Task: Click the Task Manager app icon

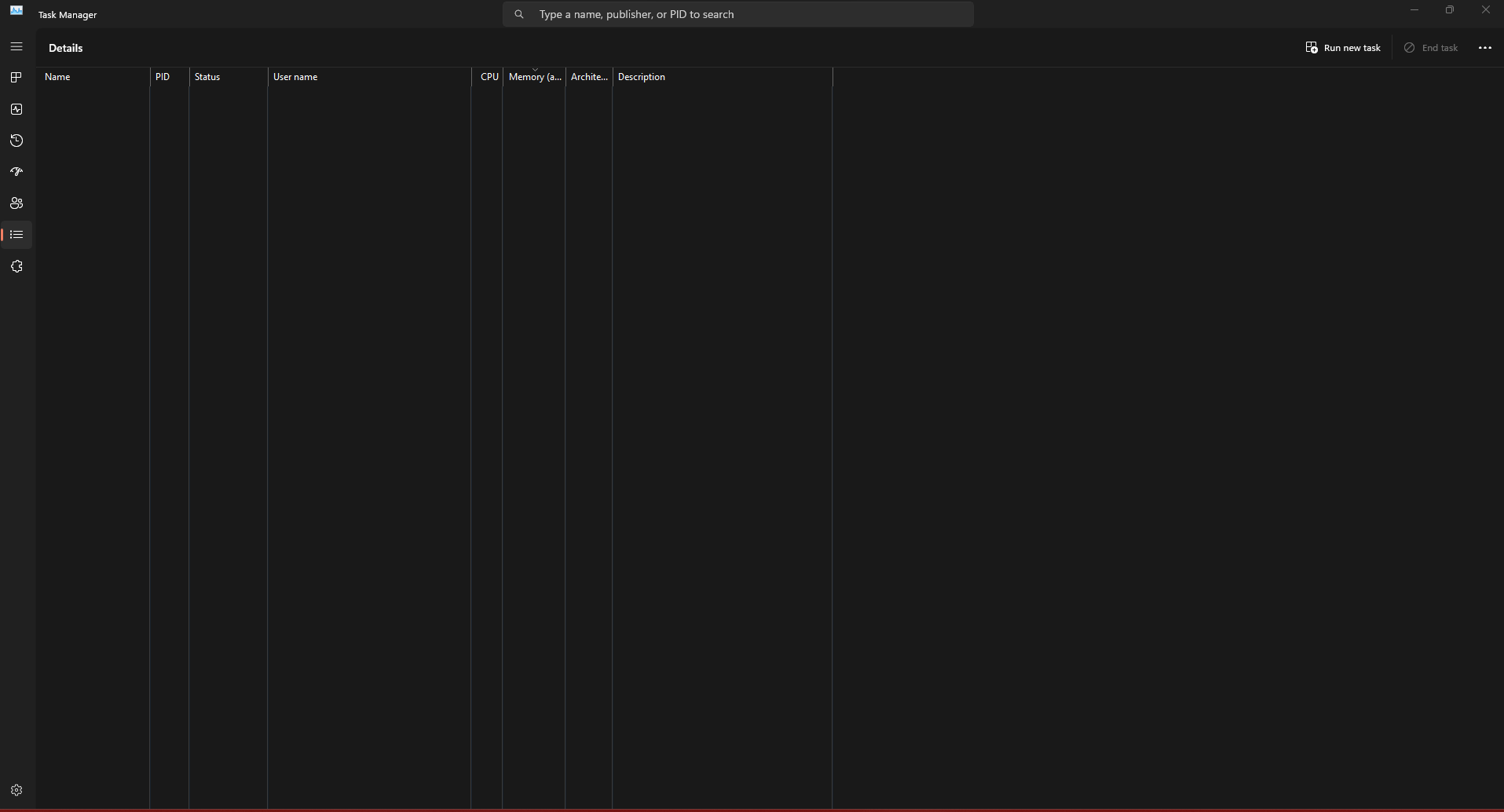Action: click(16, 11)
